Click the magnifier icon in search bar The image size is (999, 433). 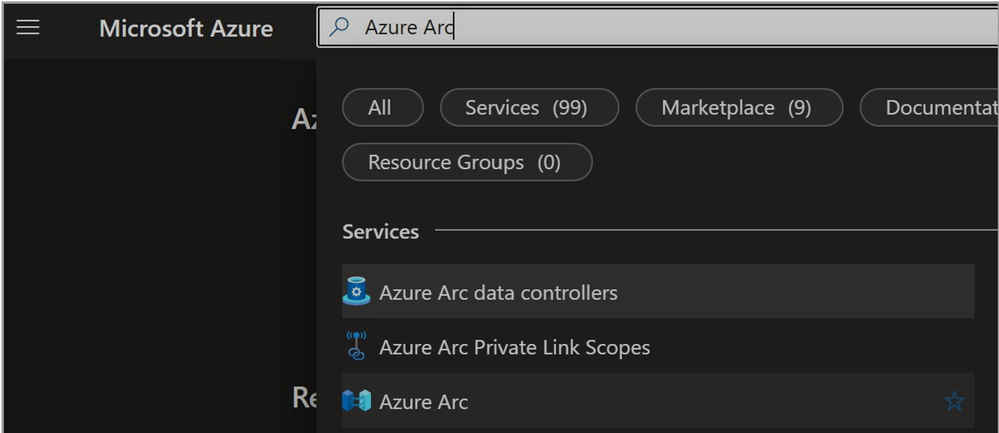pos(339,27)
